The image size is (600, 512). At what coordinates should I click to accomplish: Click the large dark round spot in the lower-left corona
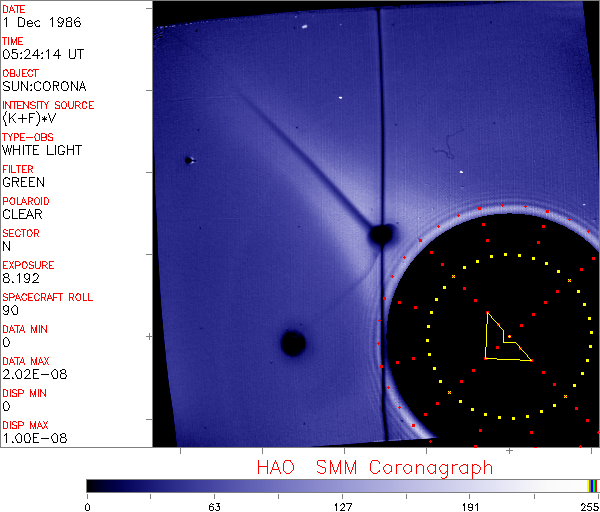pyautogui.click(x=292, y=343)
